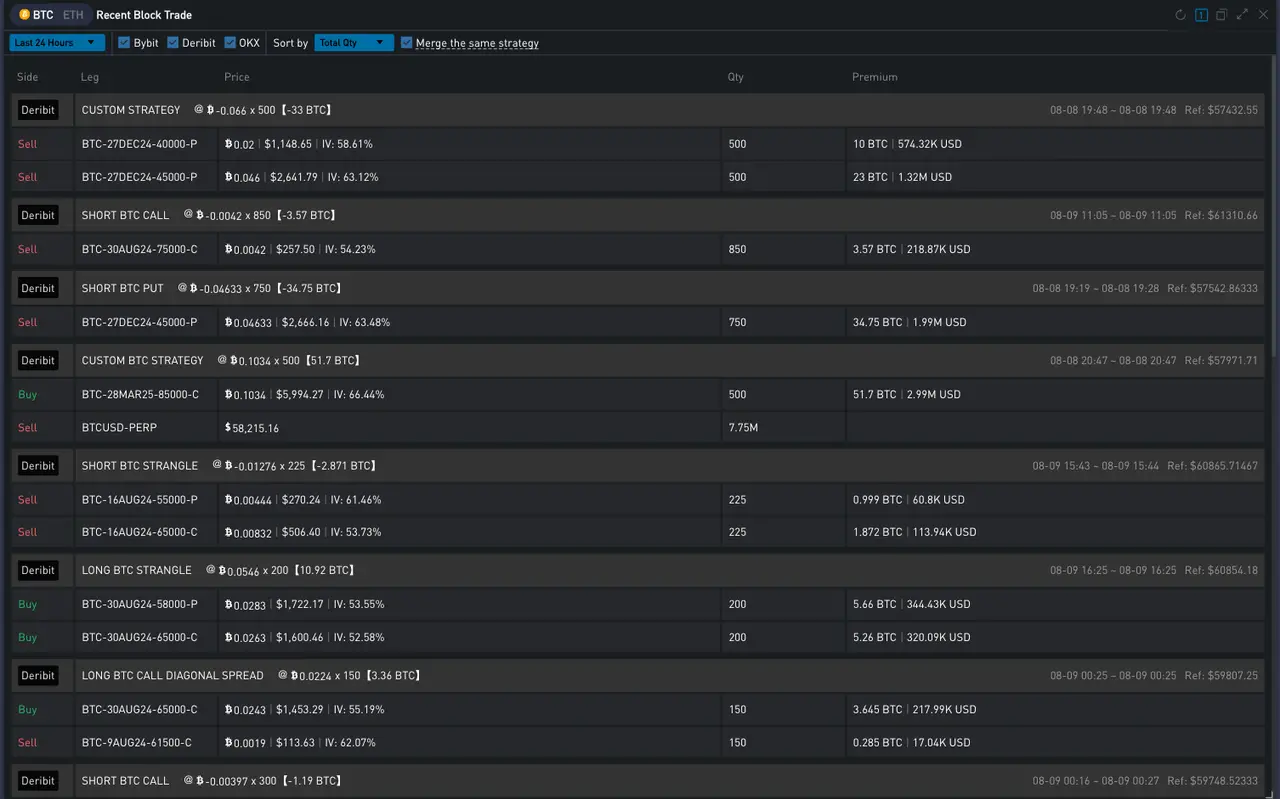
Task: Click the BTCUSD-PERP leg name
Action: 119,428
